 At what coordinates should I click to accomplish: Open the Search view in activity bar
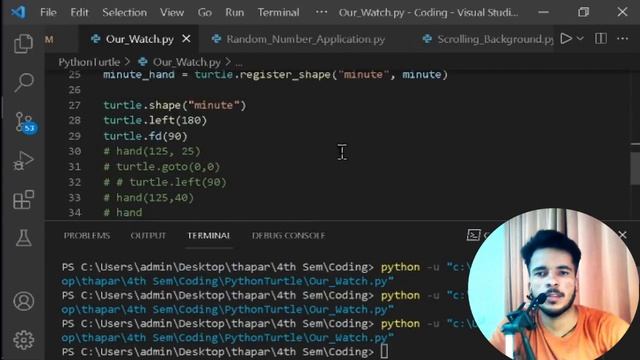point(23,82)
